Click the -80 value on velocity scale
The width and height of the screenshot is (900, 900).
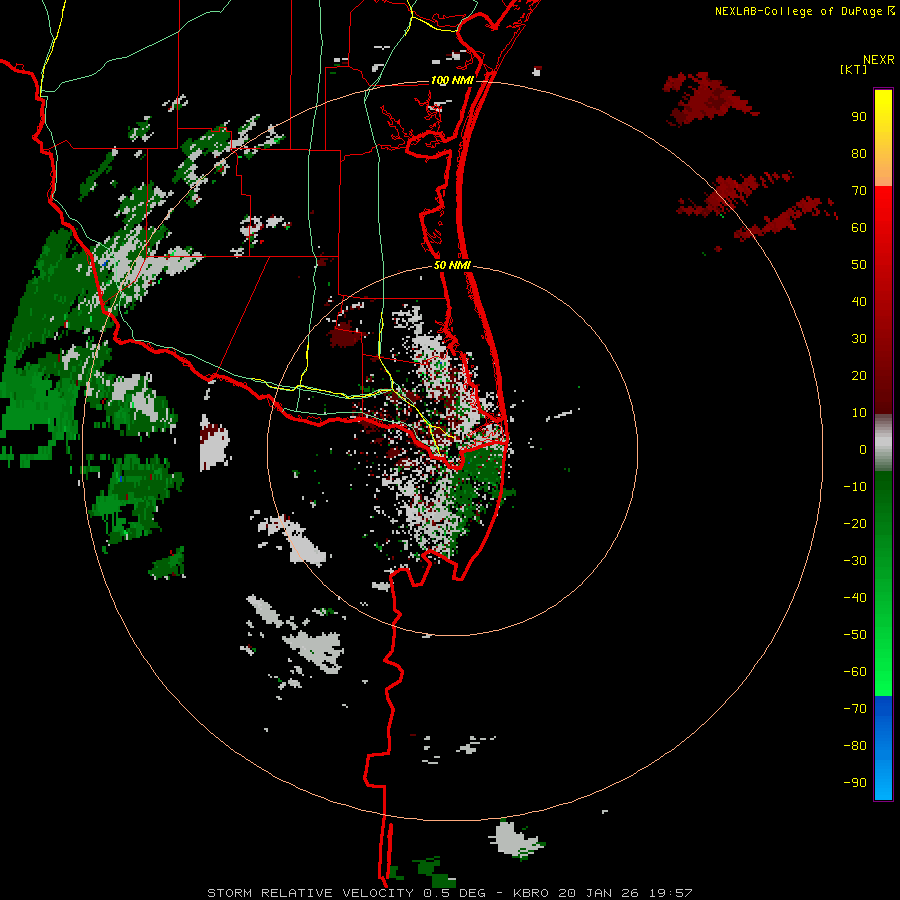click(855, 746)
